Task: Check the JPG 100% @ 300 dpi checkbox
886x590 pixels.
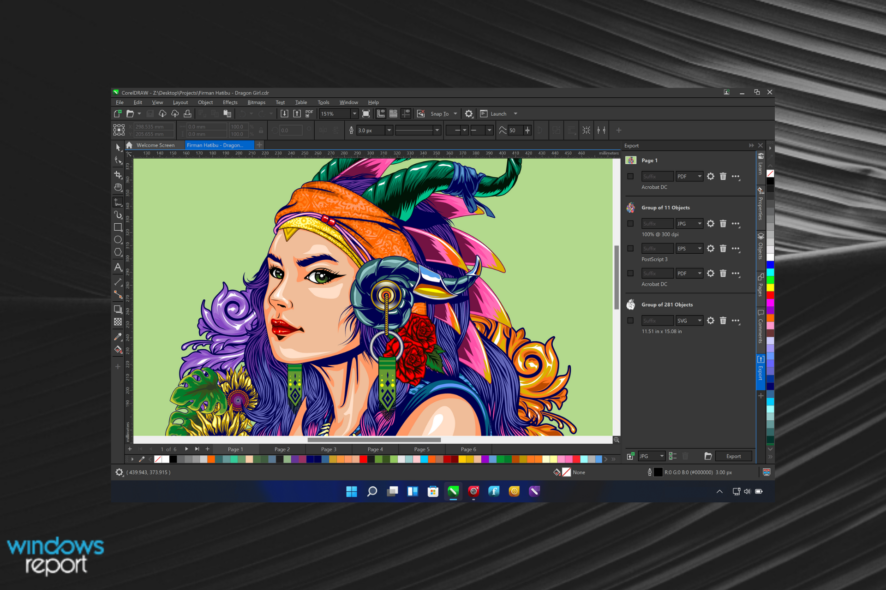Action: point(631,224)
